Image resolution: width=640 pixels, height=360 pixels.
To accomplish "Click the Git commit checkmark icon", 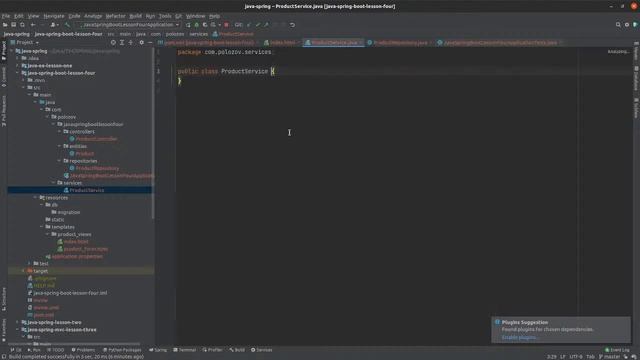I will [x=258, y=25].
